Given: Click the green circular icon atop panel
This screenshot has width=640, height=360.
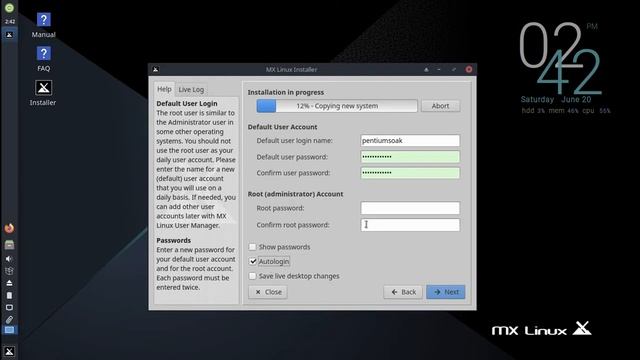Looking at the screenshot, I should click(9, 7).
